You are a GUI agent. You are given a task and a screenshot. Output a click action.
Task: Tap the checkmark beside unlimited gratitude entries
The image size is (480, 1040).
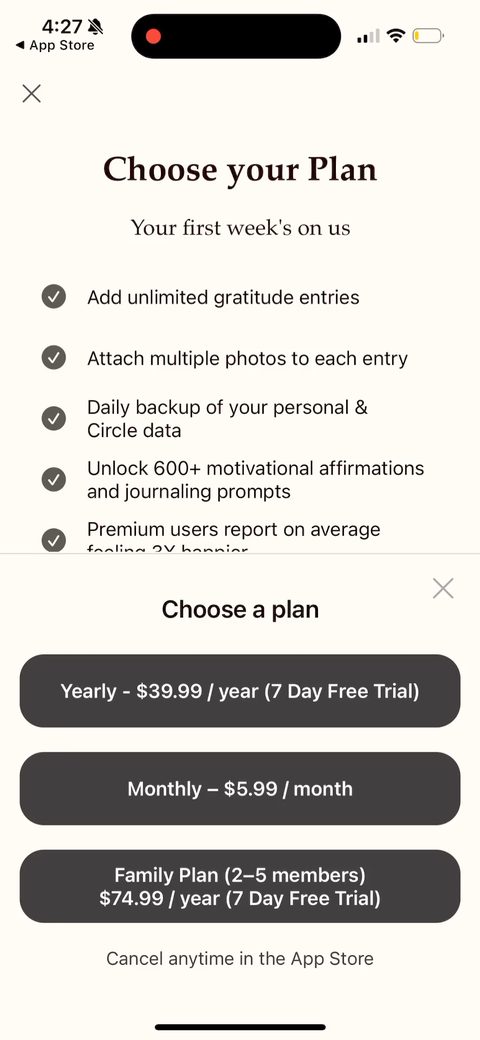pos(54,296)
